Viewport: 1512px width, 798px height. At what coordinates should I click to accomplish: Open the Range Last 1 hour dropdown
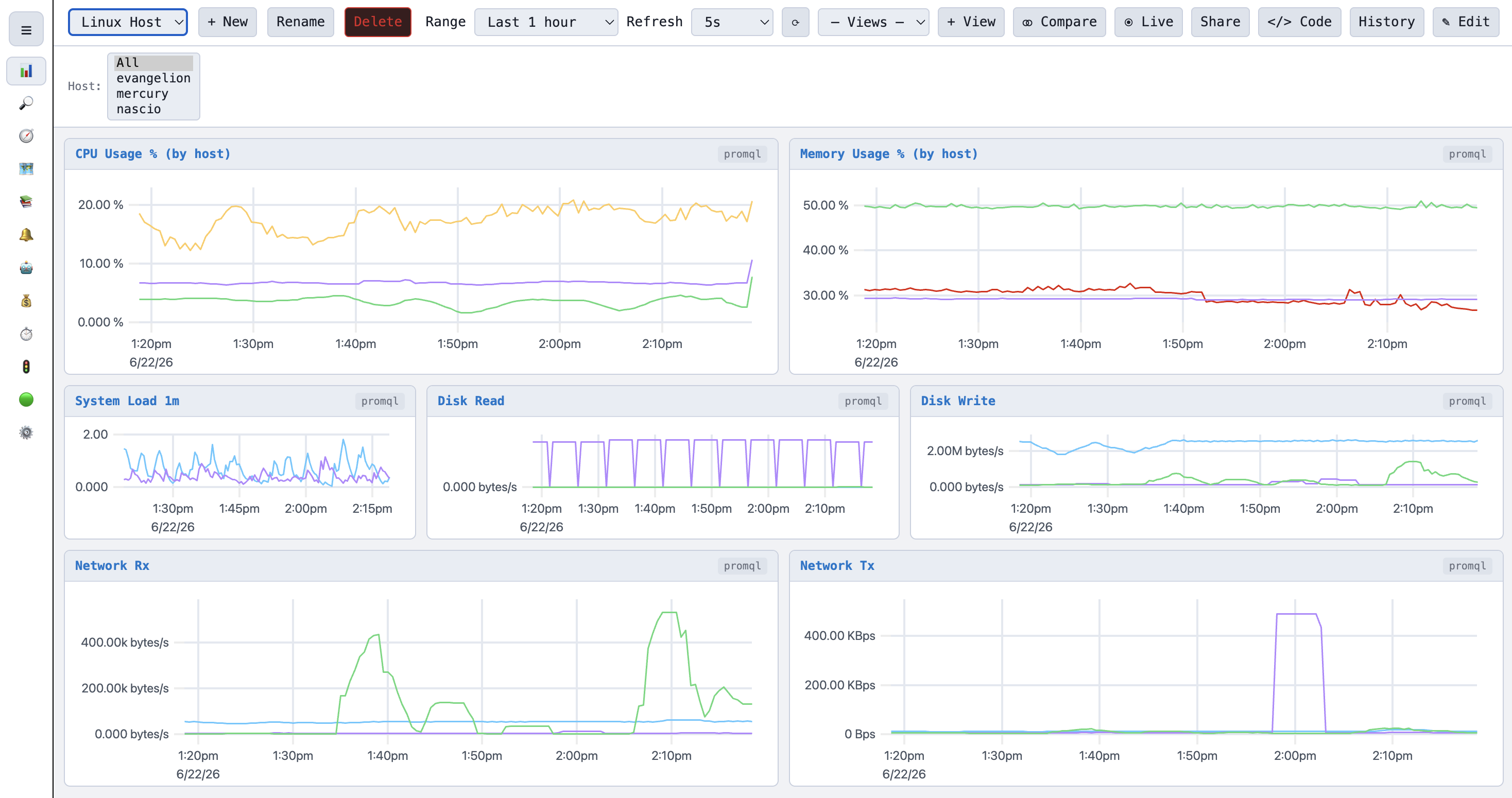coord(546,22)
